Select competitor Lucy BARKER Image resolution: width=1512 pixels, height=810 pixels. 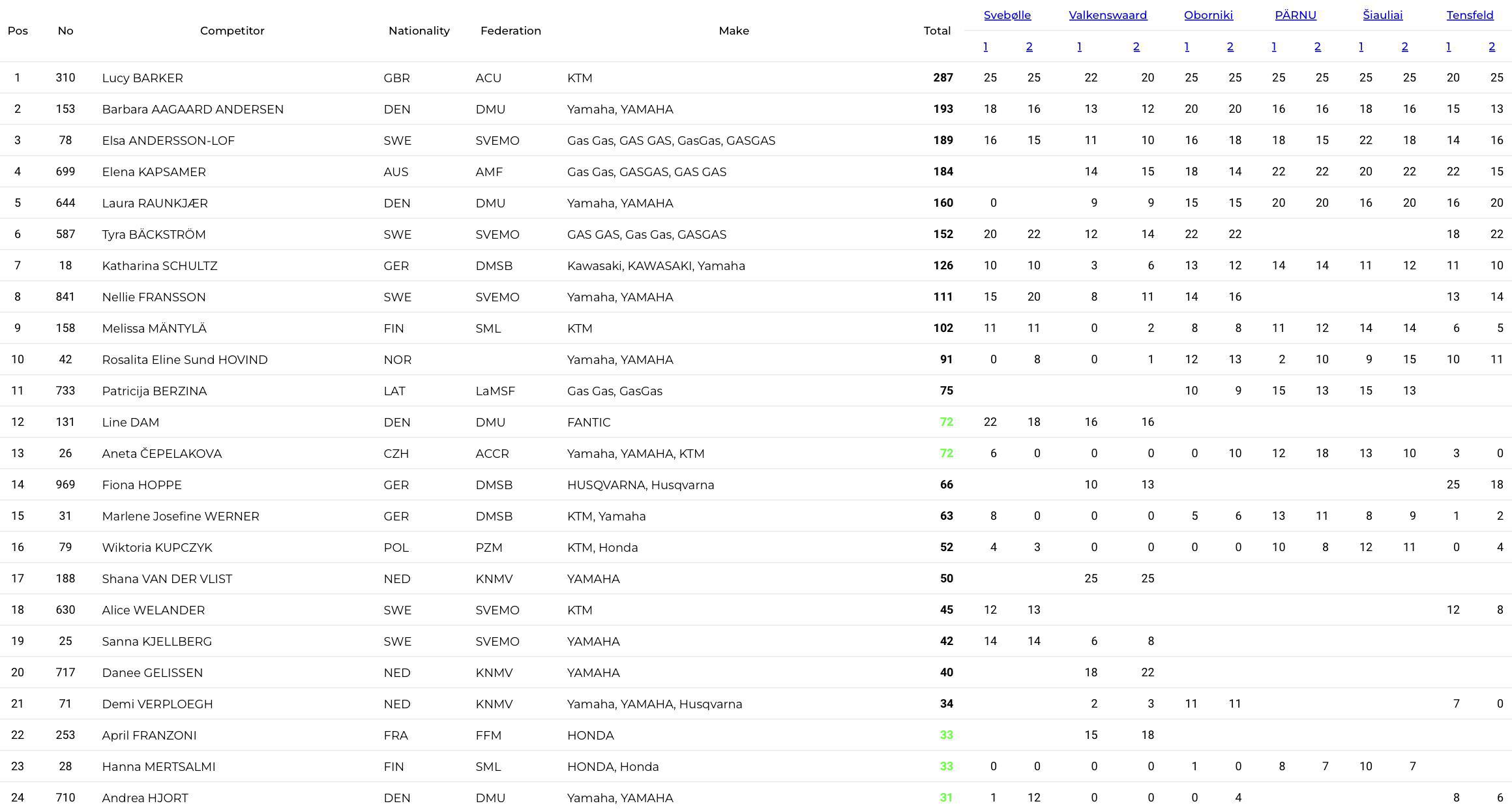(142, 78)
